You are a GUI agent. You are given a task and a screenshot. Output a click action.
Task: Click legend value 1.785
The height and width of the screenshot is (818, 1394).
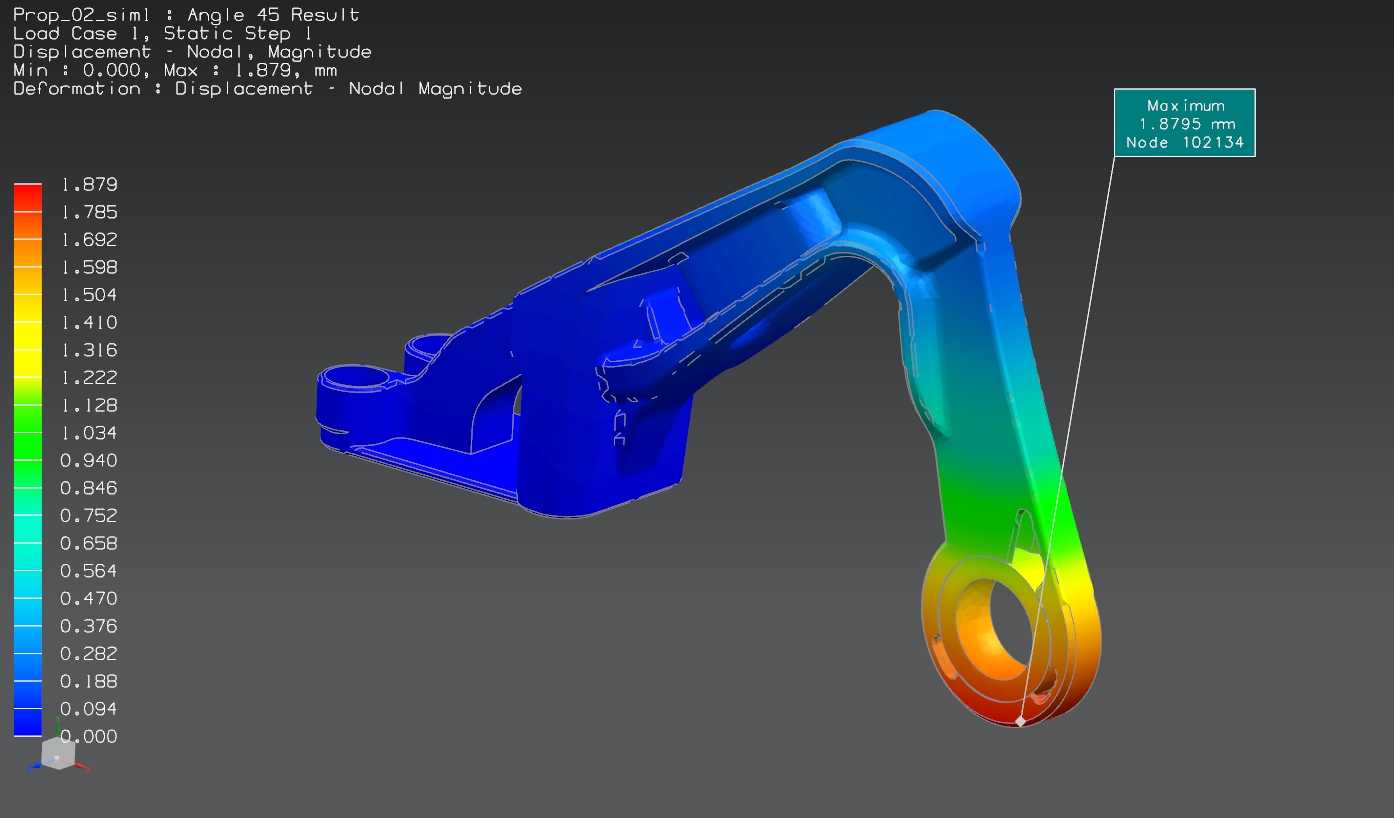point(89,212)
